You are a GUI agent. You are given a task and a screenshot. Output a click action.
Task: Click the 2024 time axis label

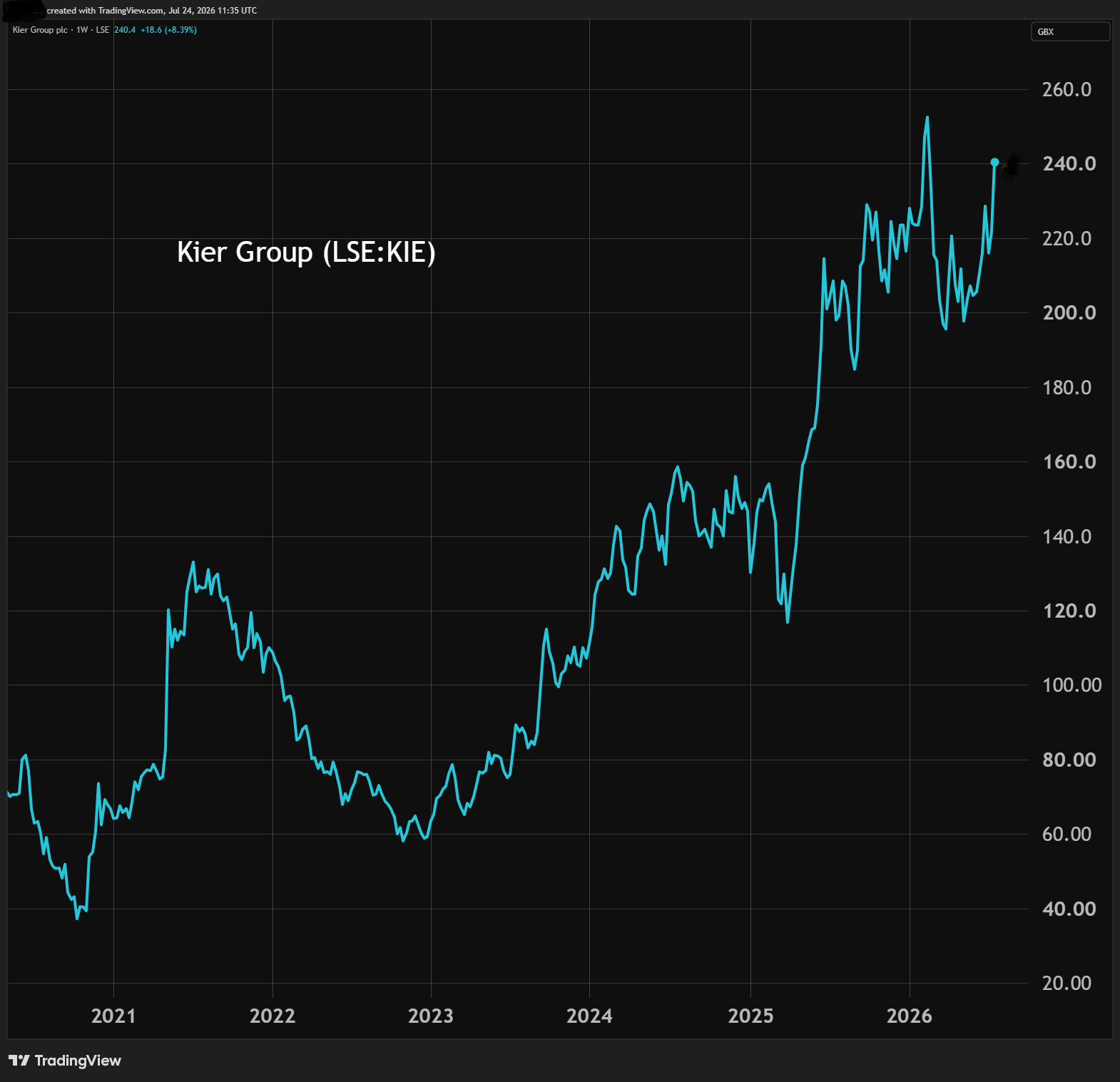[589, 1016]
